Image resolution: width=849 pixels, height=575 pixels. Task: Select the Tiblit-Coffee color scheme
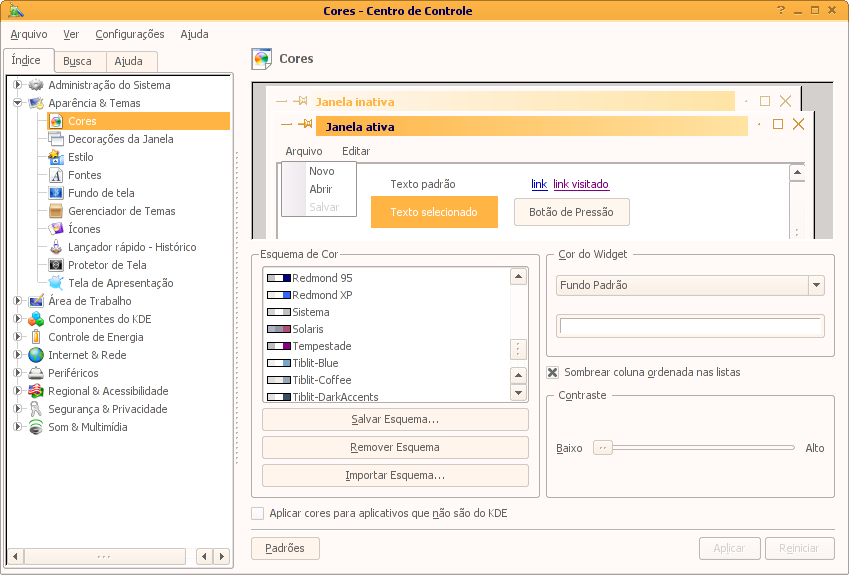click(x=322, y=380)
